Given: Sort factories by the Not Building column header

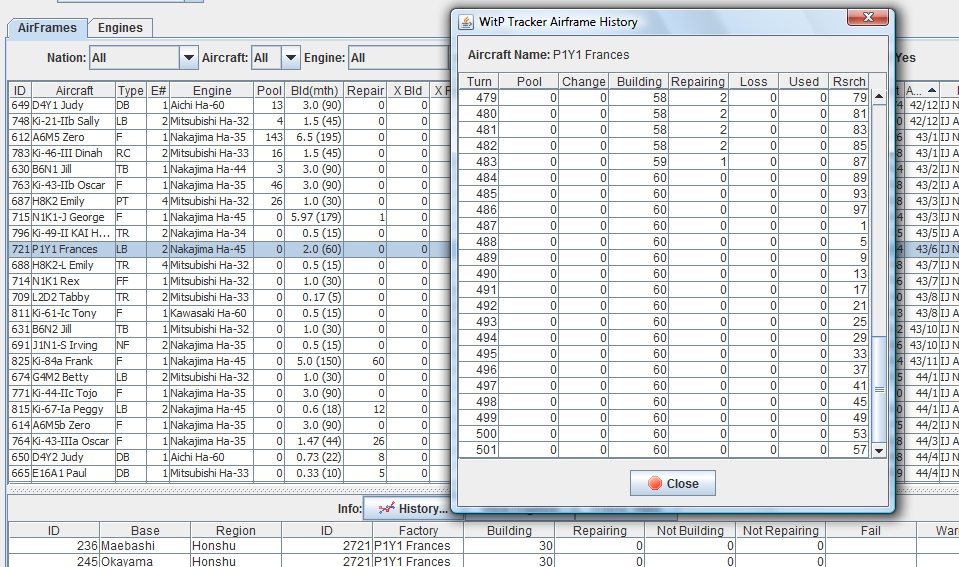Looking at the screenshot, I should click(690, 530).
